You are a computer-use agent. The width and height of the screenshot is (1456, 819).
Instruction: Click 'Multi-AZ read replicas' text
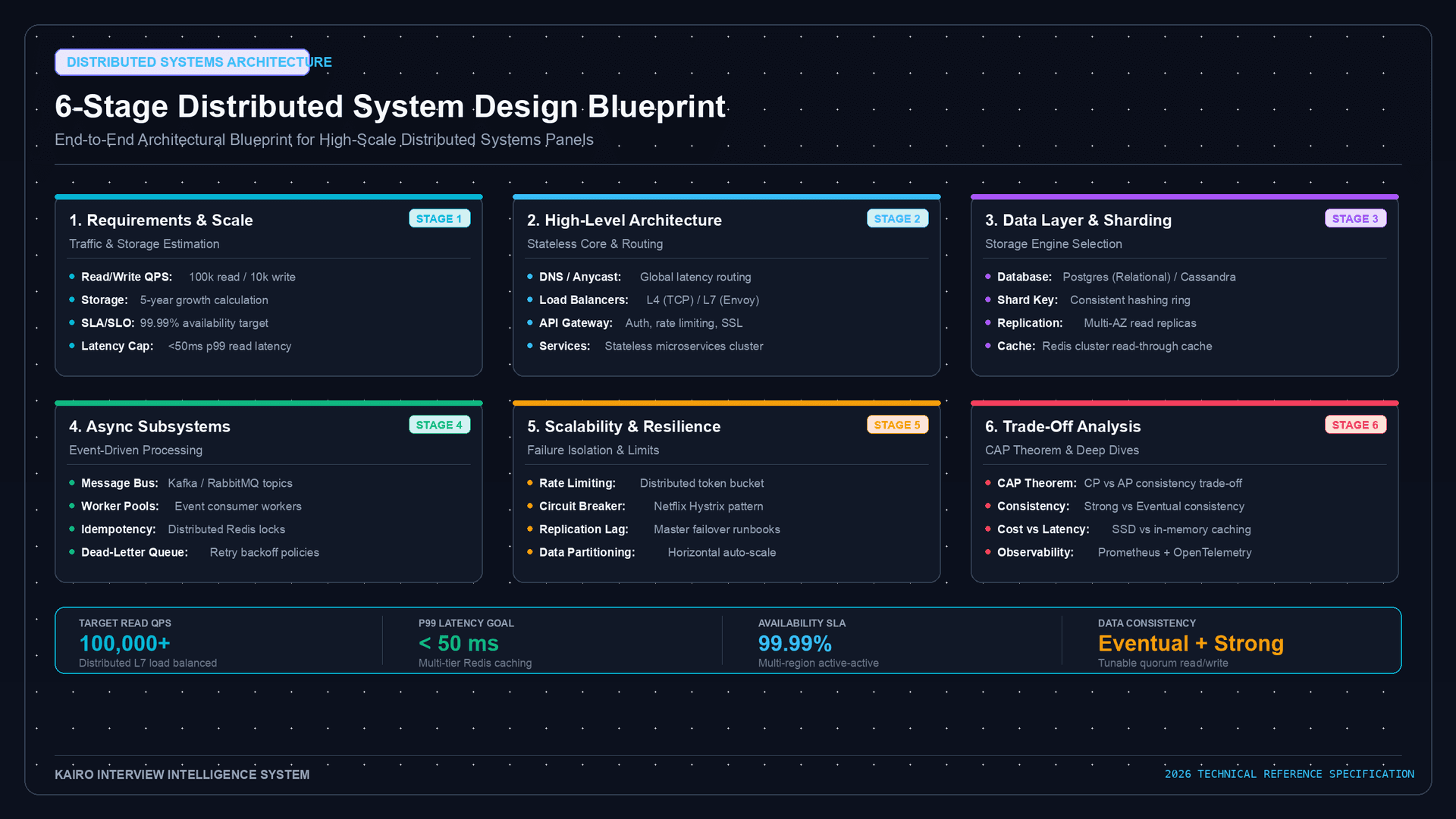point(1140,323)
